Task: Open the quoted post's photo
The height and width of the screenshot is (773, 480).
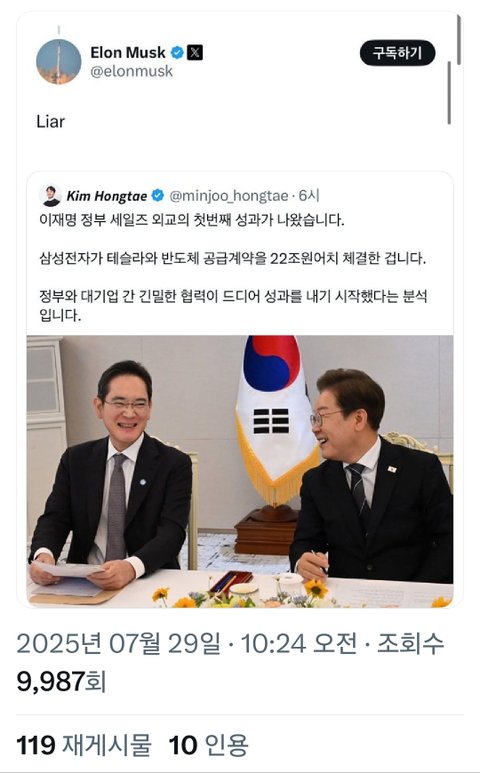Action: pyautogui.click(x=240, y=471)
